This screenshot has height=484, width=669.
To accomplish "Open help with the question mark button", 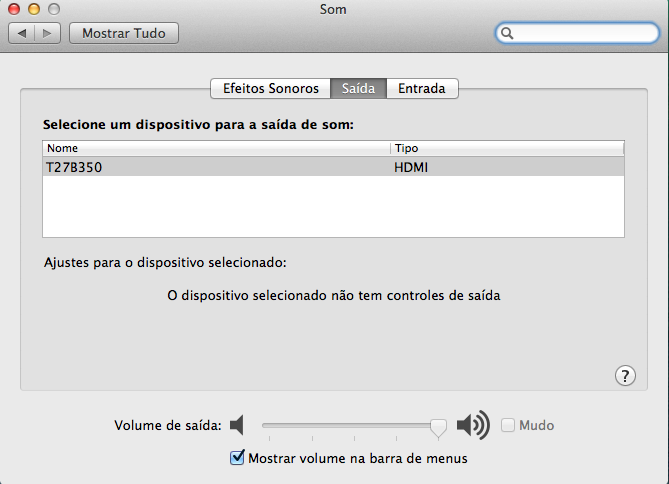I will coord(625,375).
